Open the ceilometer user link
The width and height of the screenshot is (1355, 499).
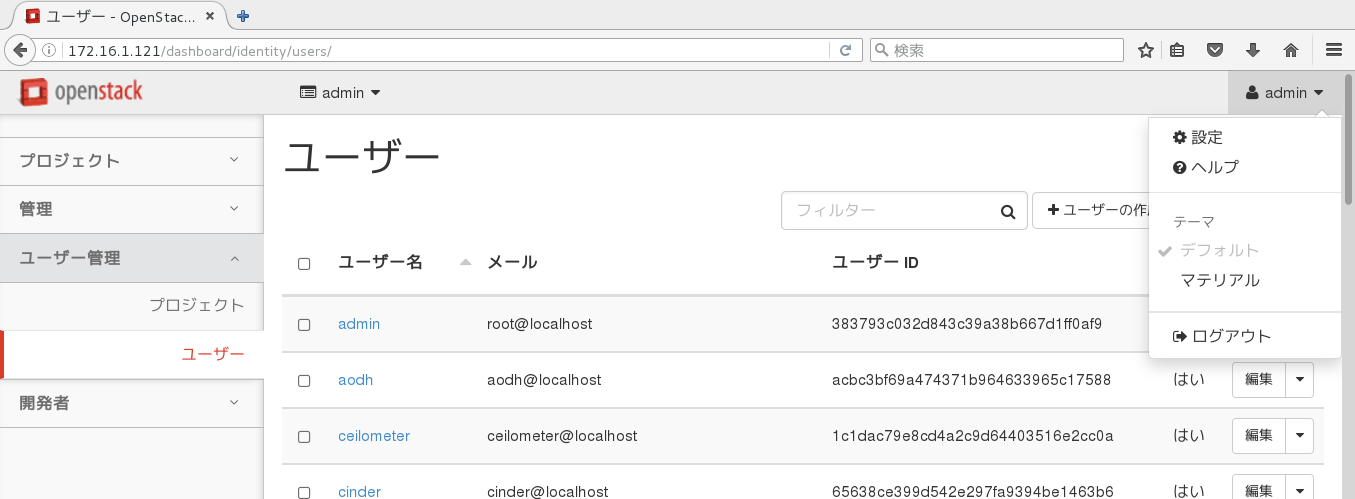[374, 436]
